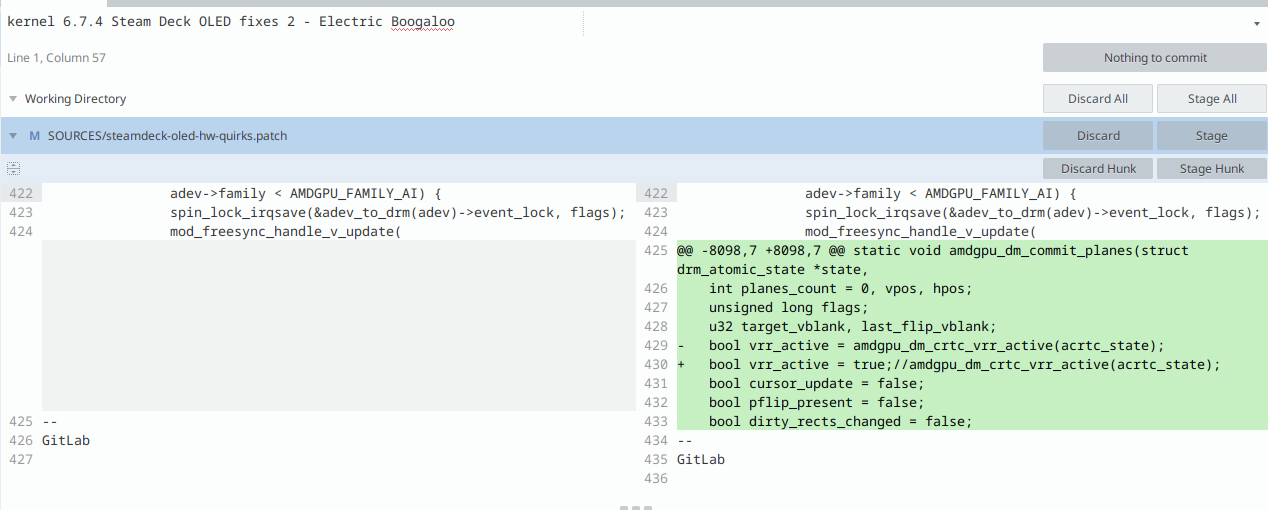Image resolution: width=1268 pixels, height=510 pixels.
Task: Click Stage All button
Action: 1211,99
